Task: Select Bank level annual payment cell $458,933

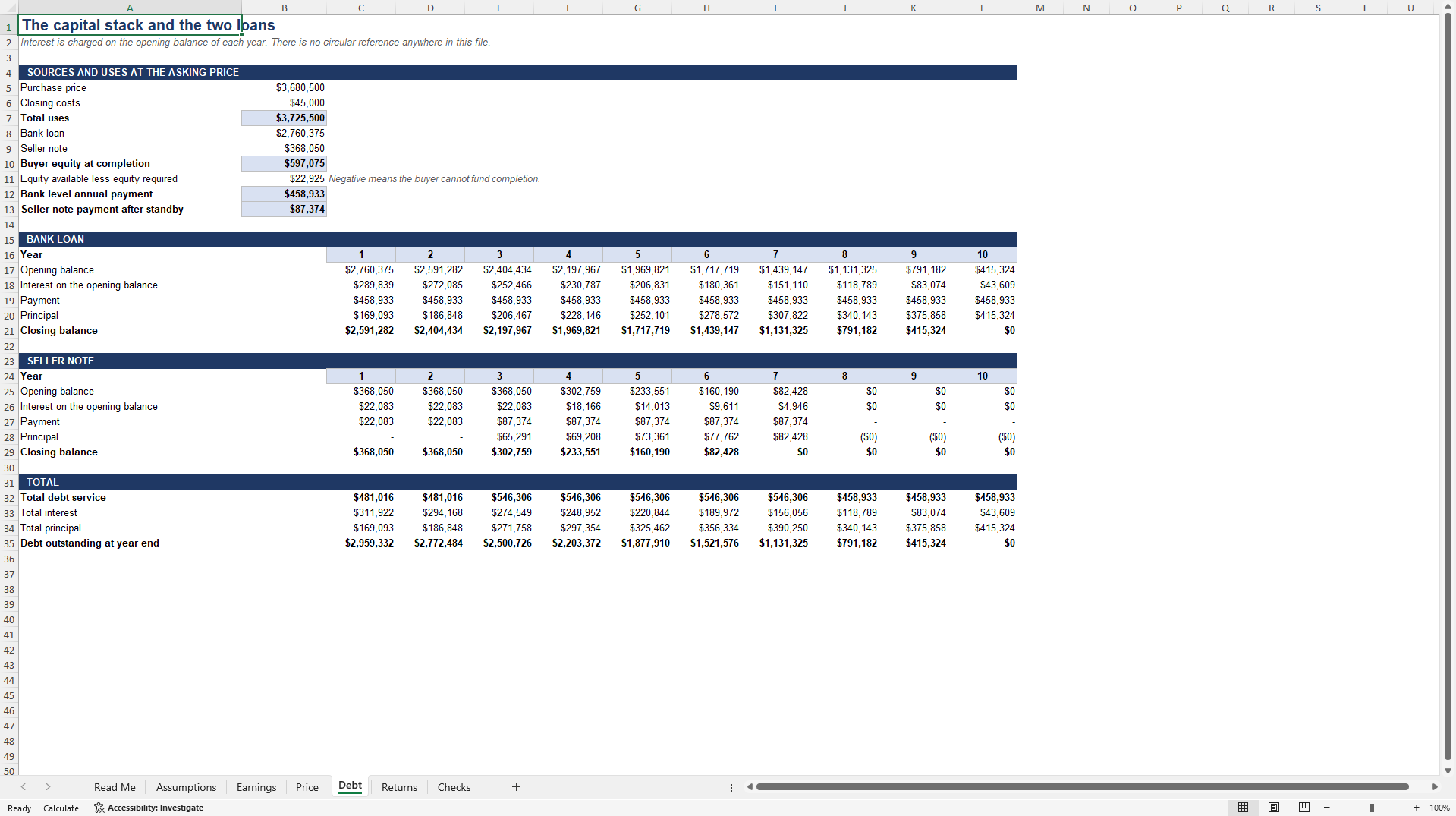Action: tap(285, 194)
